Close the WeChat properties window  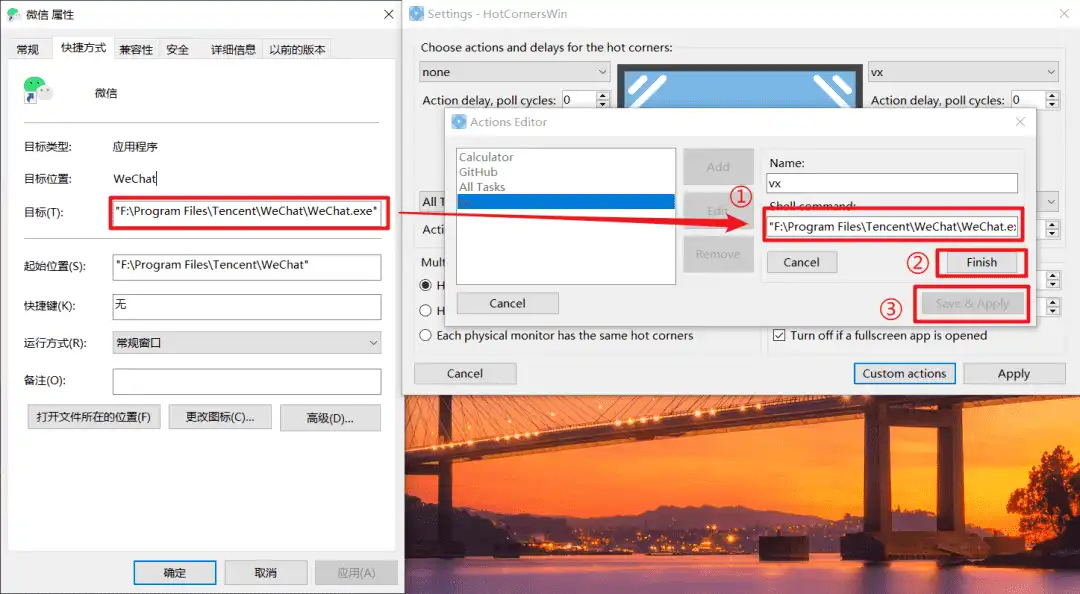pyautogui.click(x=388, y=14)
